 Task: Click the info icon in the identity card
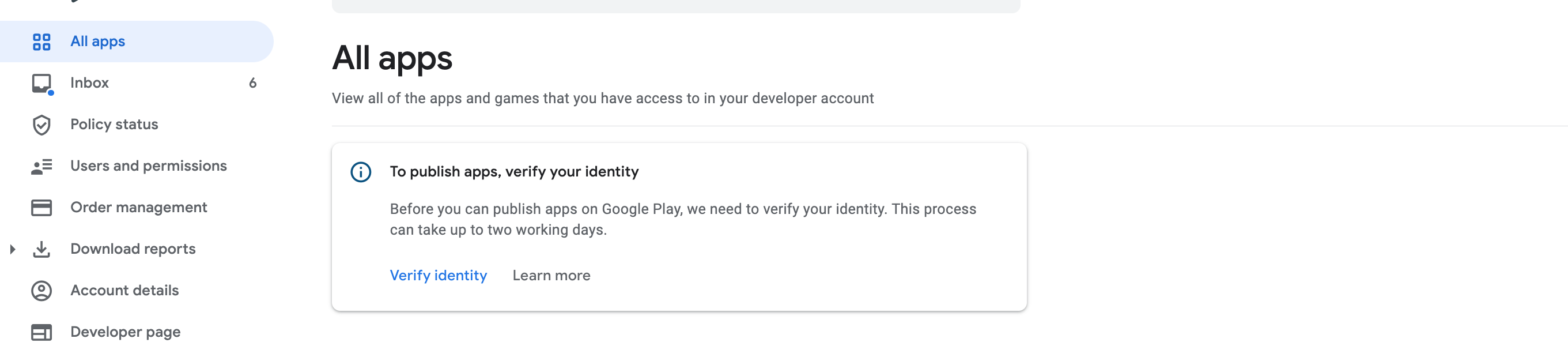click(x=360, y=172)
